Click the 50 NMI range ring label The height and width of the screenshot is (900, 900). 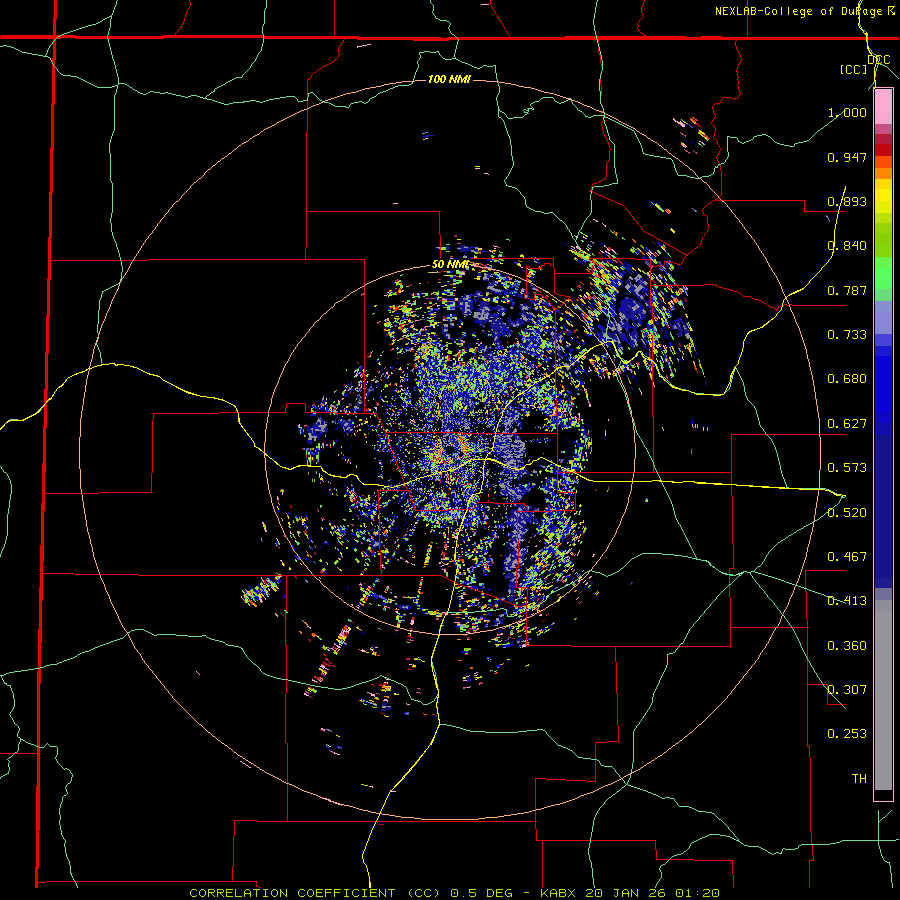point(450,265)
